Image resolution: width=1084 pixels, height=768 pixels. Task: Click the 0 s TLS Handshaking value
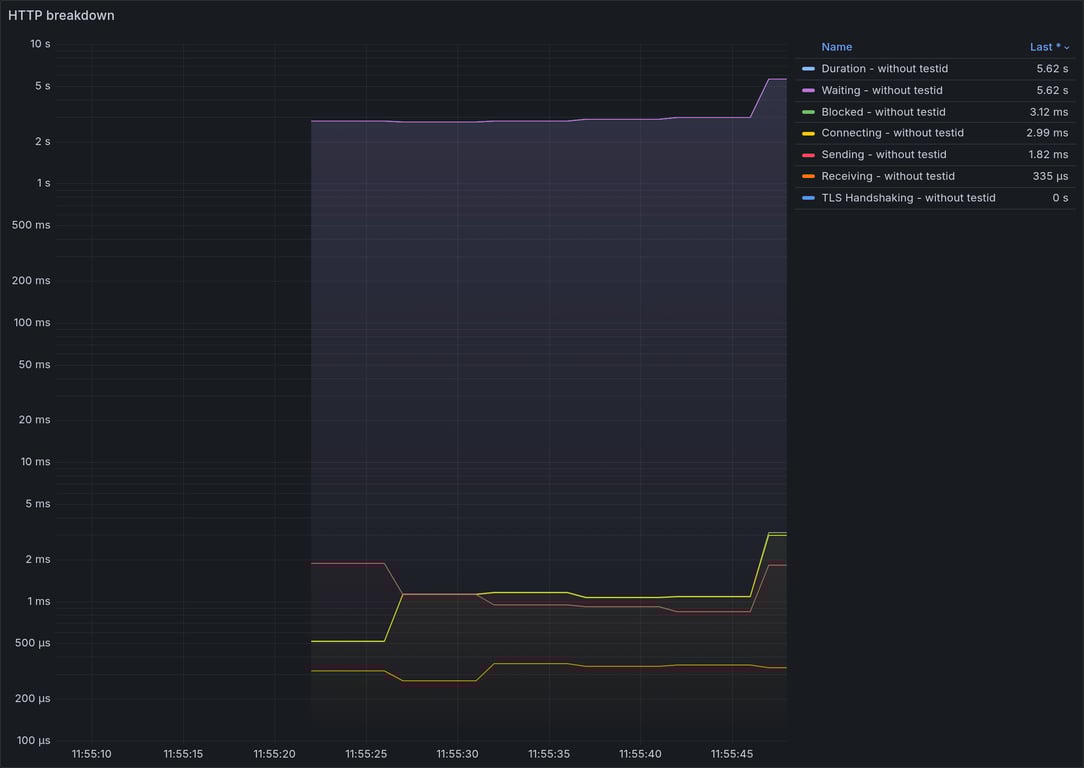(x=1060, y=198)
